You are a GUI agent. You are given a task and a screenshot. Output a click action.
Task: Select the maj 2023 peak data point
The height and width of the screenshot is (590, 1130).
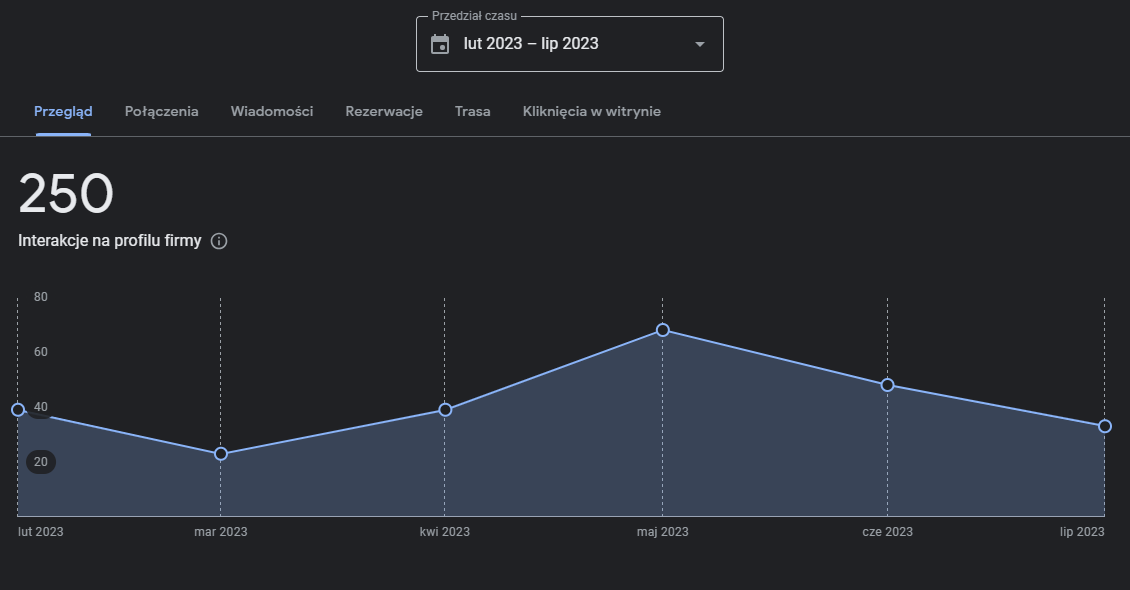[663, 330]
